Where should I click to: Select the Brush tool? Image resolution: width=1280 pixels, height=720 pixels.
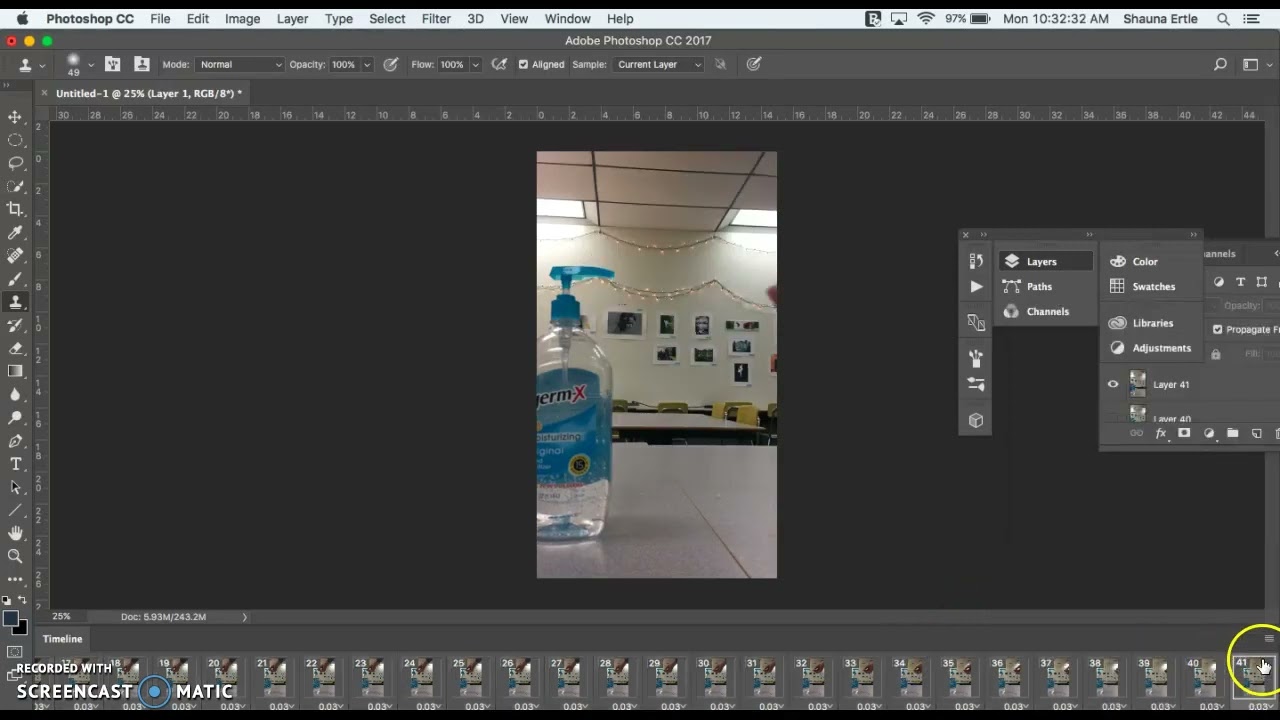[x=15, y=279]
